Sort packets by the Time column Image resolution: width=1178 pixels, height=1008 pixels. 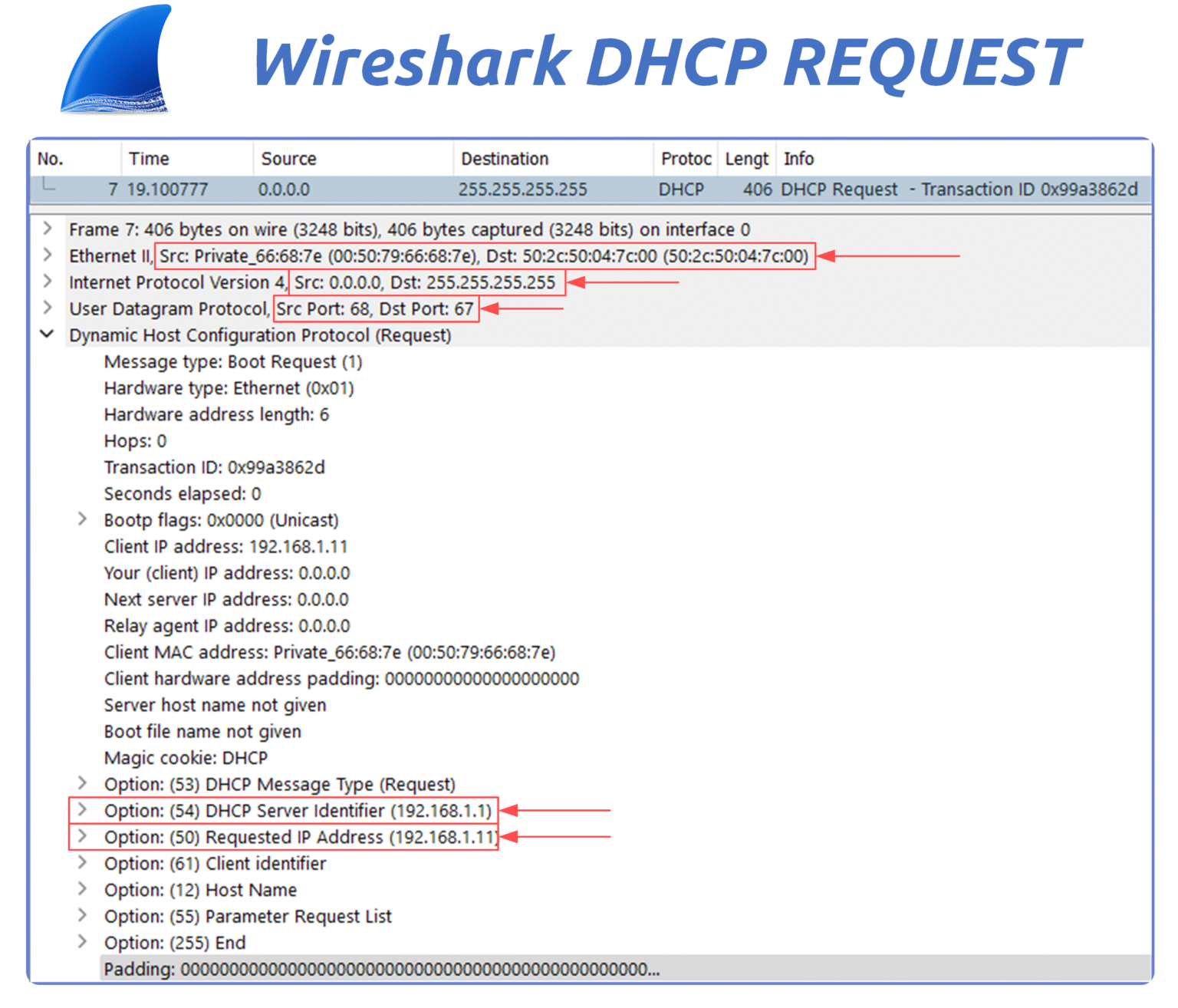[x=149, y=159]
